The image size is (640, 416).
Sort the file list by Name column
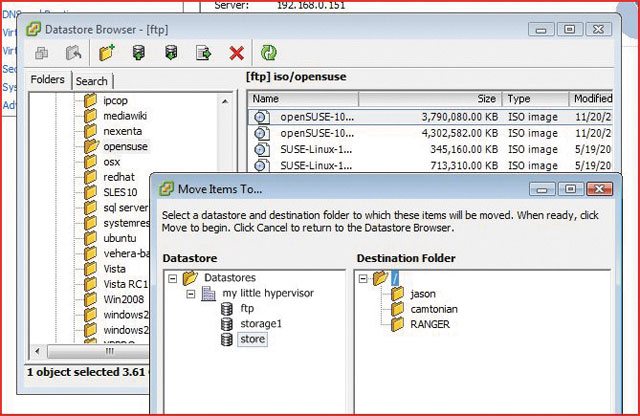click(303, 99)
